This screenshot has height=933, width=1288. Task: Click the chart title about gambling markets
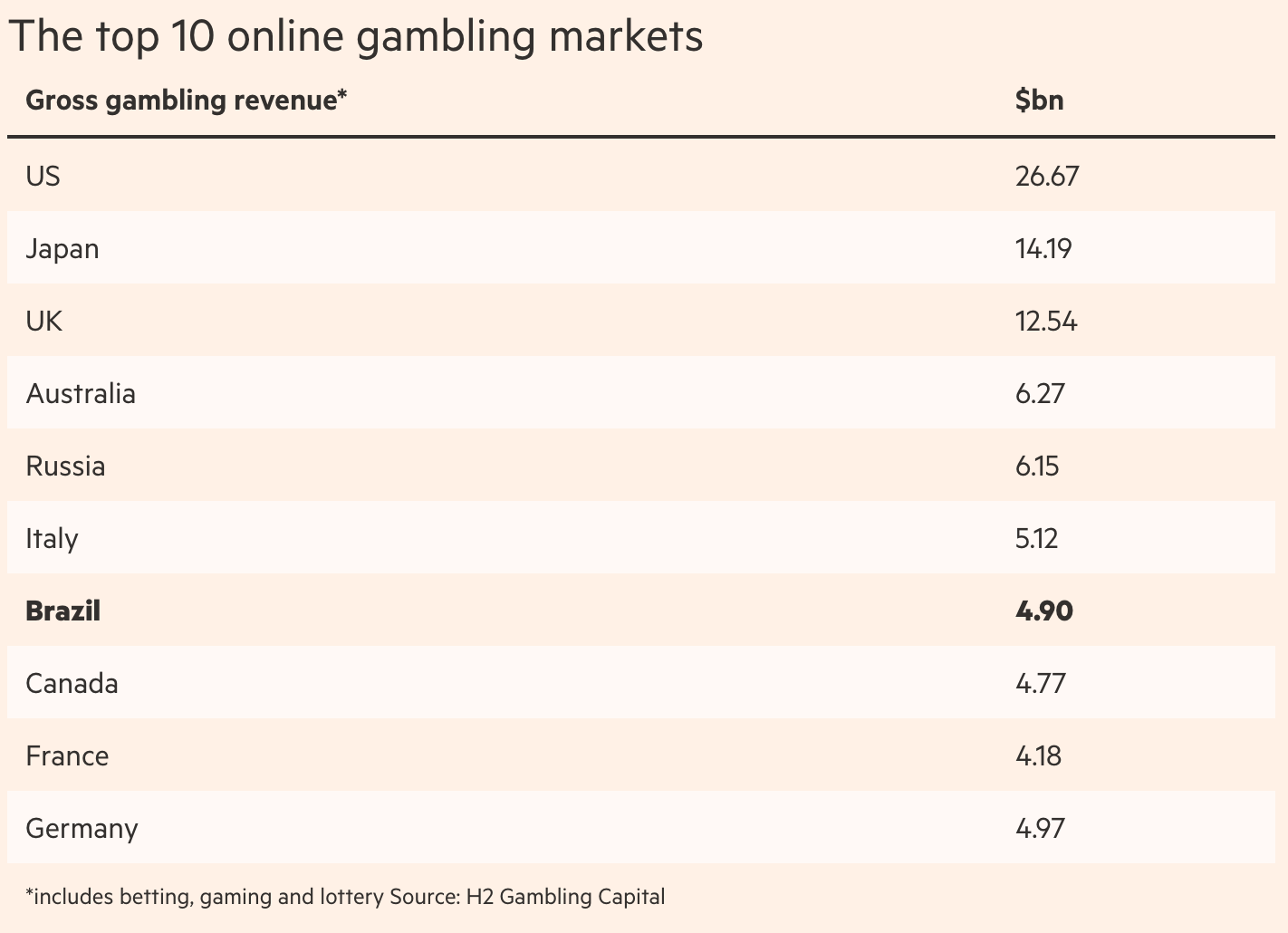(x=355, y=37)
